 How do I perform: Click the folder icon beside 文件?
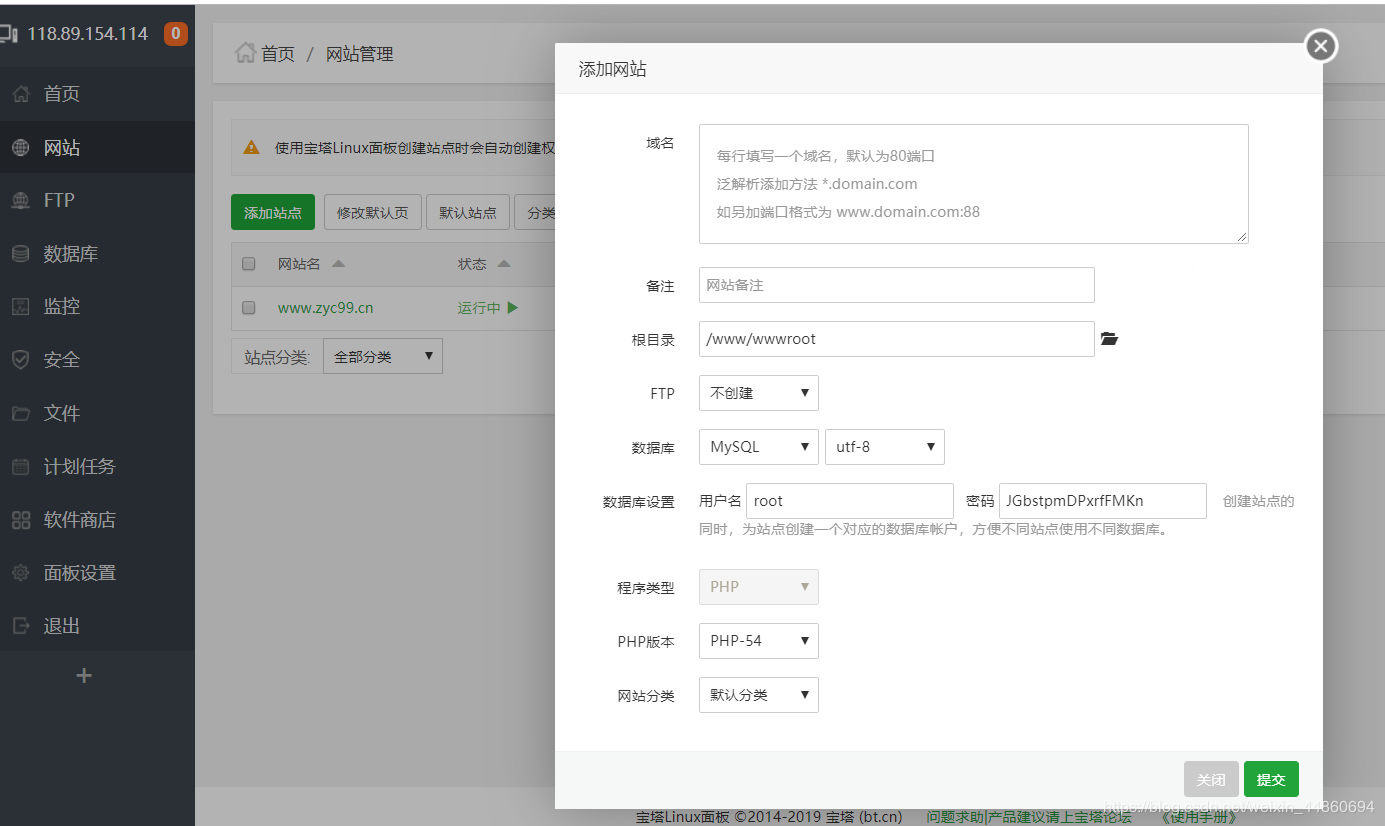tap(21, 413)
